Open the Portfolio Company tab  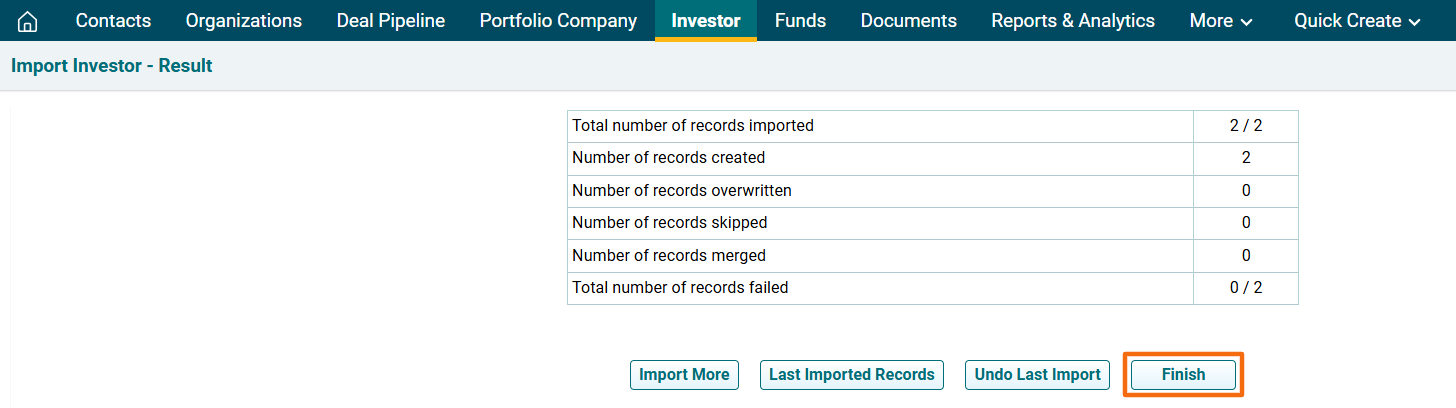click(x=558, y=21)
